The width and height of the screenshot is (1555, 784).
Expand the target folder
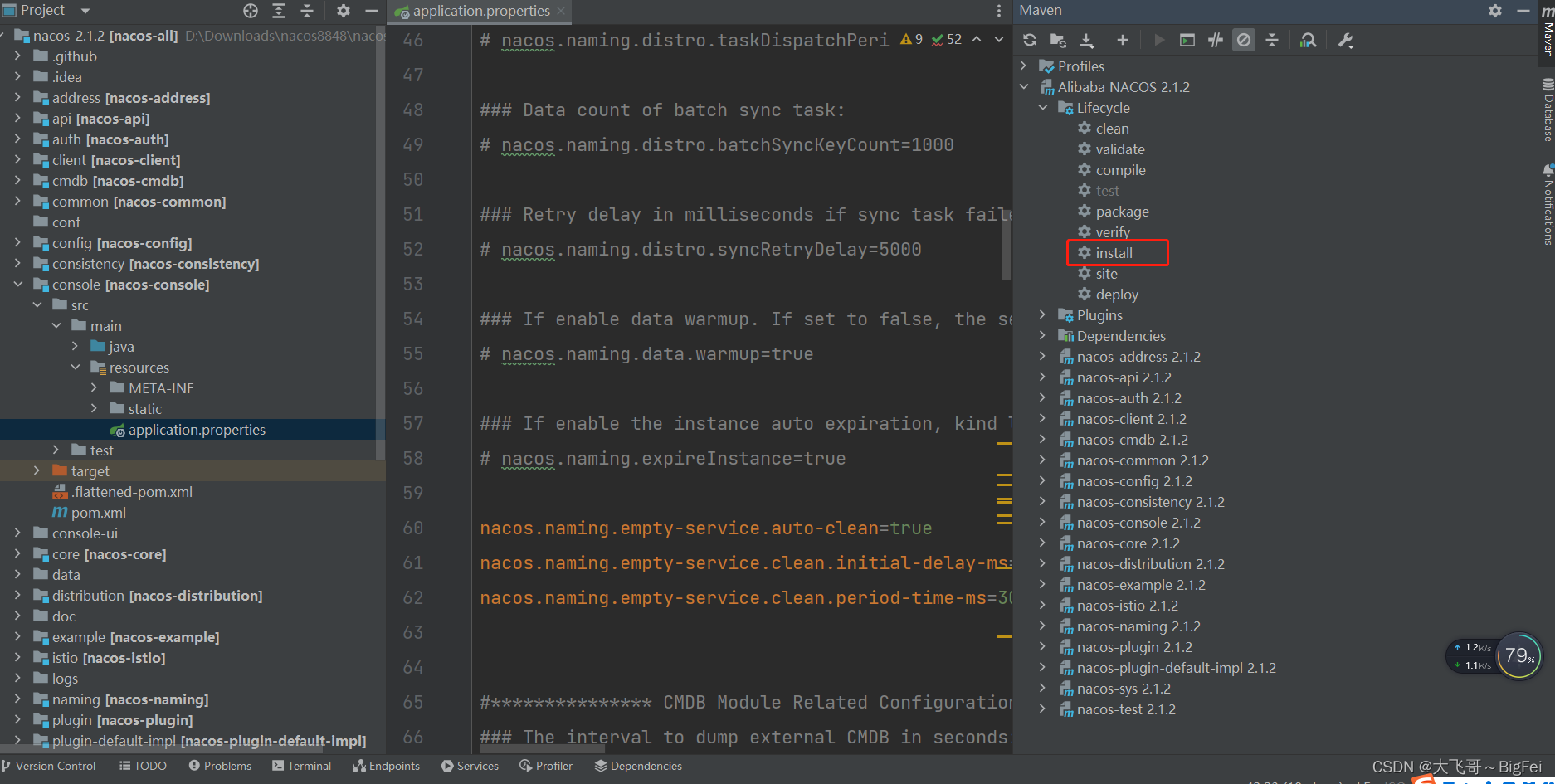click(x=37, y=470)
